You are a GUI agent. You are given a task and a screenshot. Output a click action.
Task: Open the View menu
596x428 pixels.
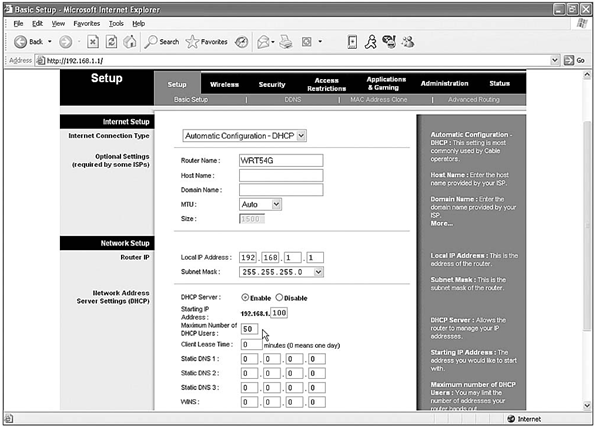pyautogui.click(x=58, y=24)
